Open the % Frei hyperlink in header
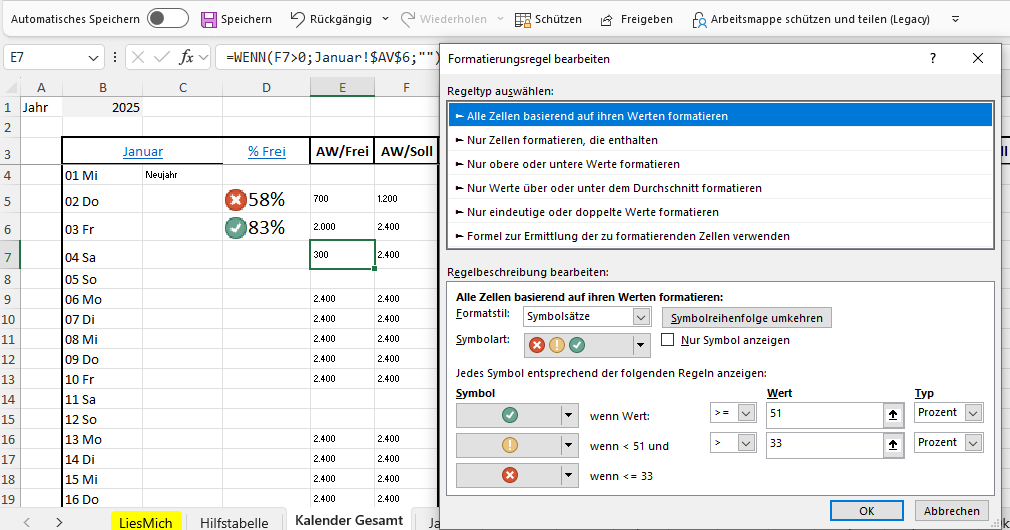 (x=267, y=152)
